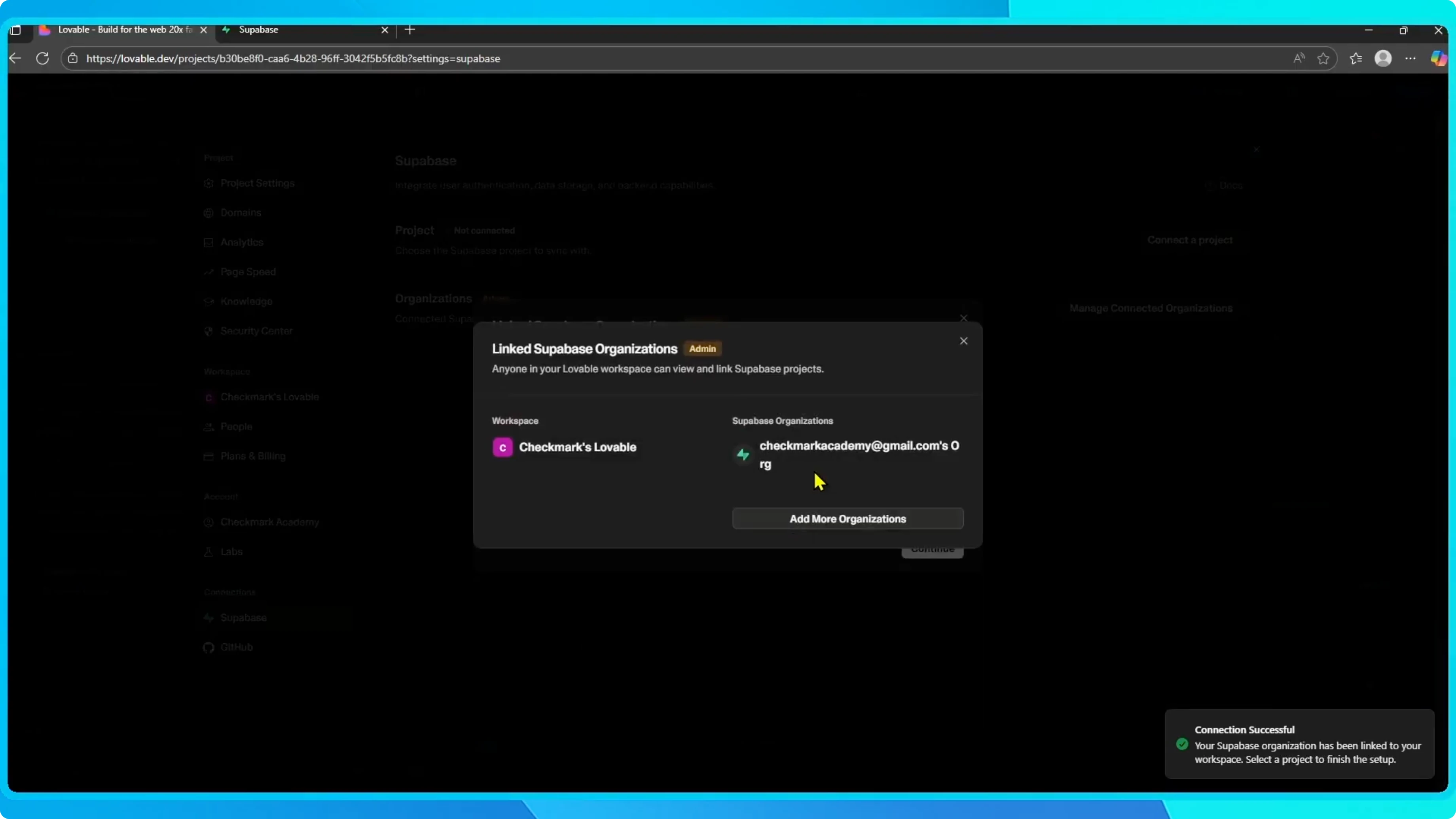Open a new browser tab
The width and height of the screenshot is (1456, 819).
pos(410,30)
